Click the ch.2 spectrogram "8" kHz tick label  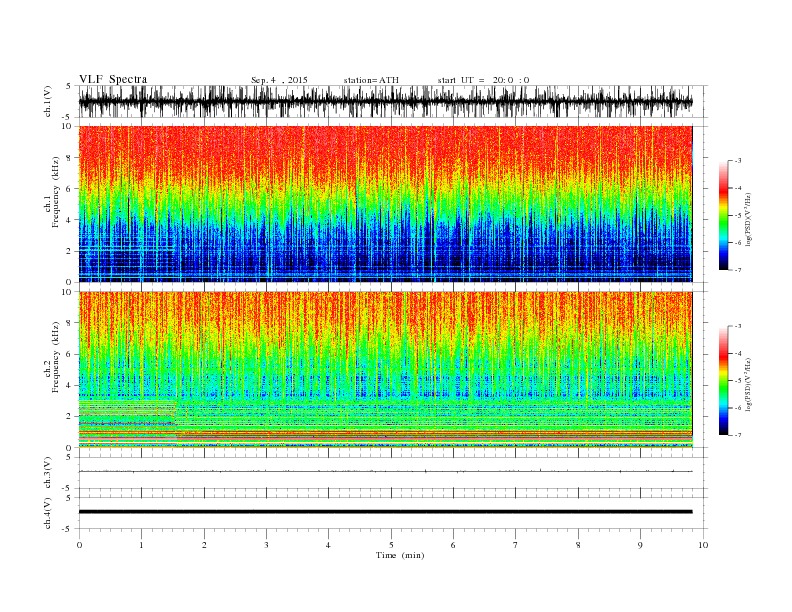coord(69,323)
